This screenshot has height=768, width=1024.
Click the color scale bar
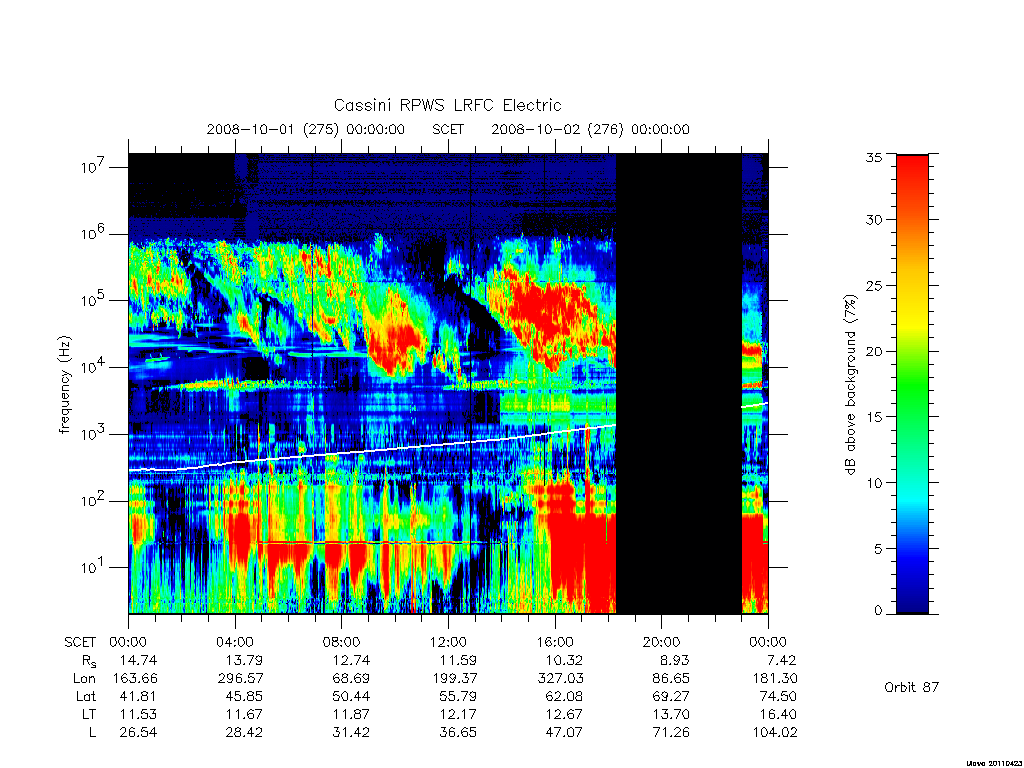point(912,384)
